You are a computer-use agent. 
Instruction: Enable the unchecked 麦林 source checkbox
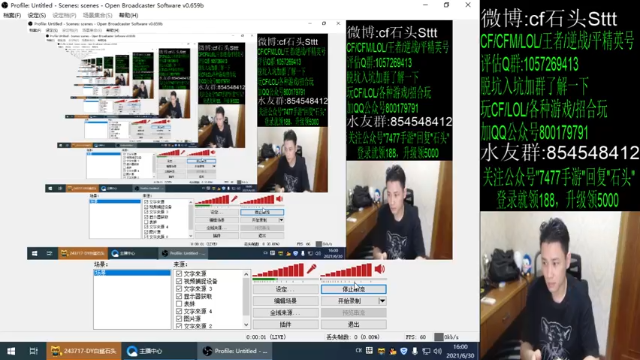pos(179,304)
